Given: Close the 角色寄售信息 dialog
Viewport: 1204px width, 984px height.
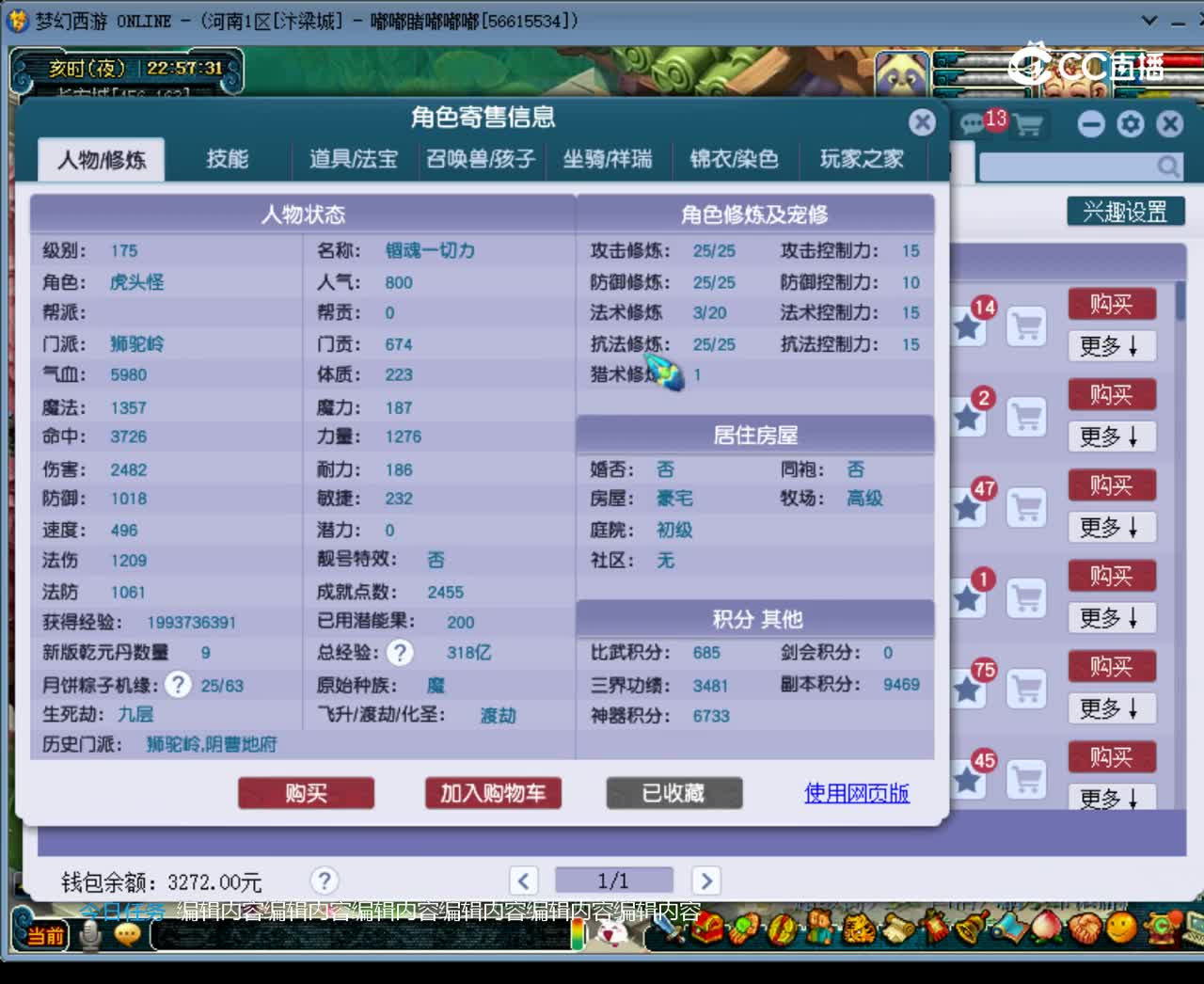Looking at the screenshot, I should (x=922, y=121).
